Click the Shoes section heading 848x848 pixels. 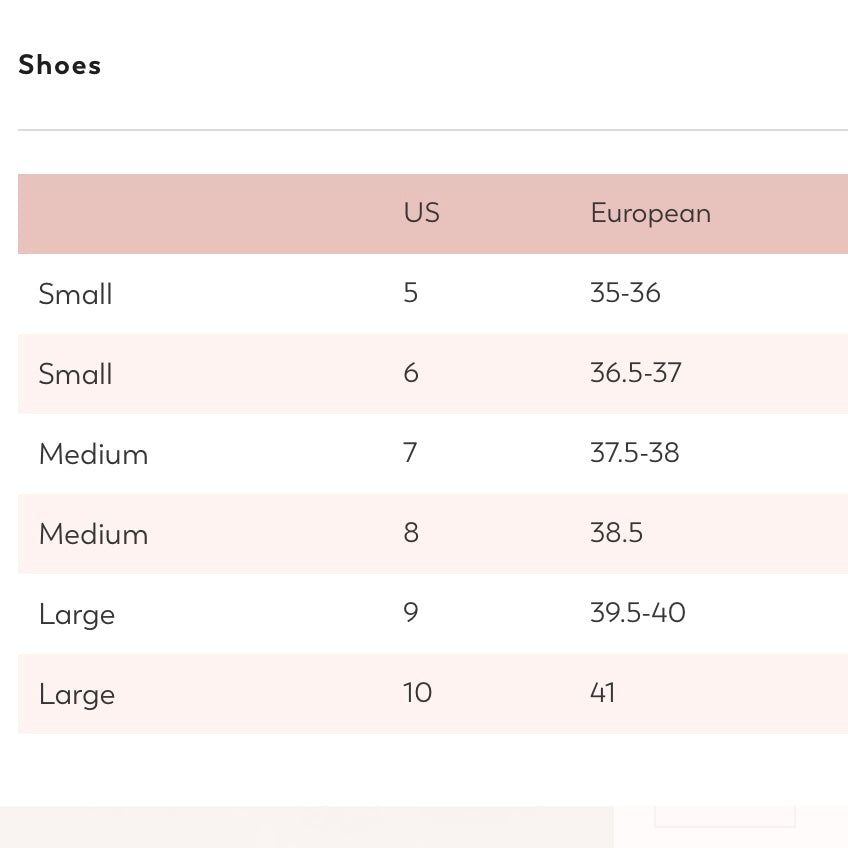click(60, 66)
